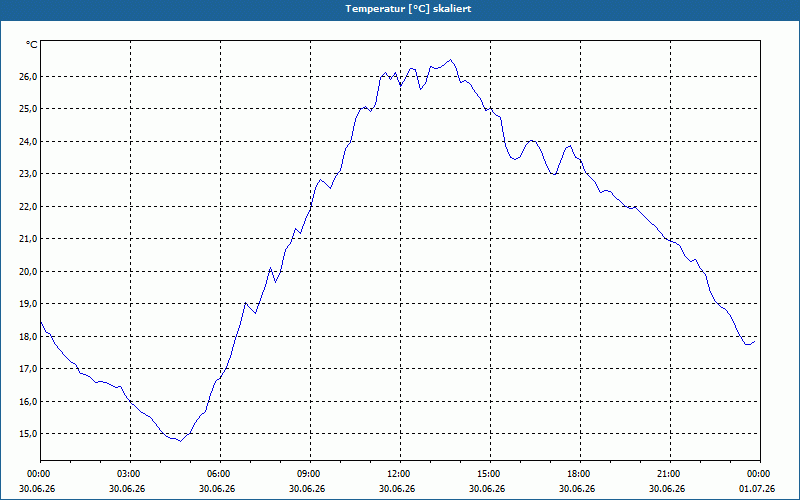Click the 25,0 y-axis label
800x500 pixels.
click(29, 109)
